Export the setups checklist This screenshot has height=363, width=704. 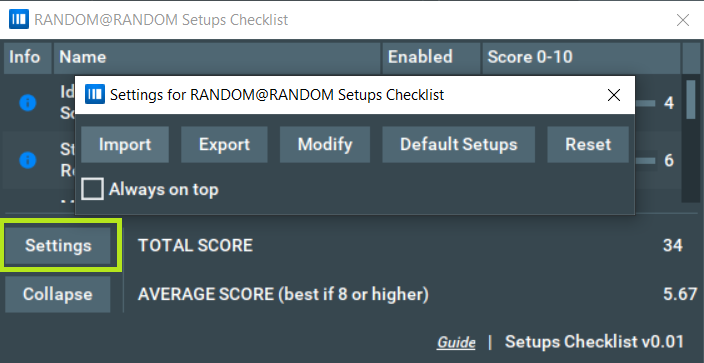click(224, 145)
